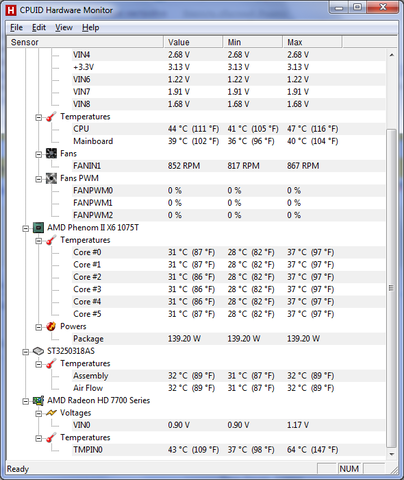The image size is (404, 480).
Task: Open the Edit menu
Action: (39, 28)
